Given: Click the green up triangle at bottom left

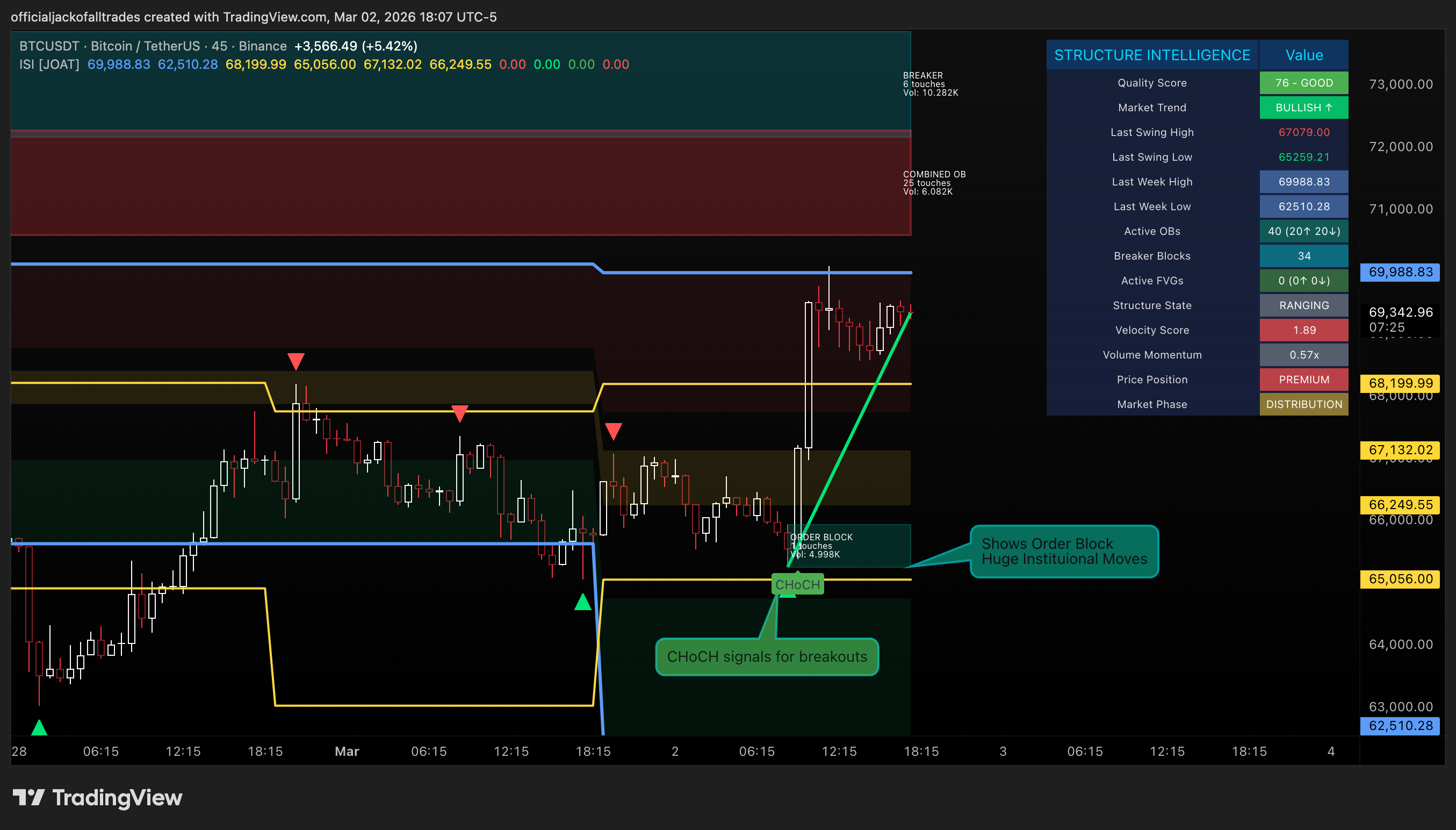Looking at the screenshot, I should click(39, 727).
